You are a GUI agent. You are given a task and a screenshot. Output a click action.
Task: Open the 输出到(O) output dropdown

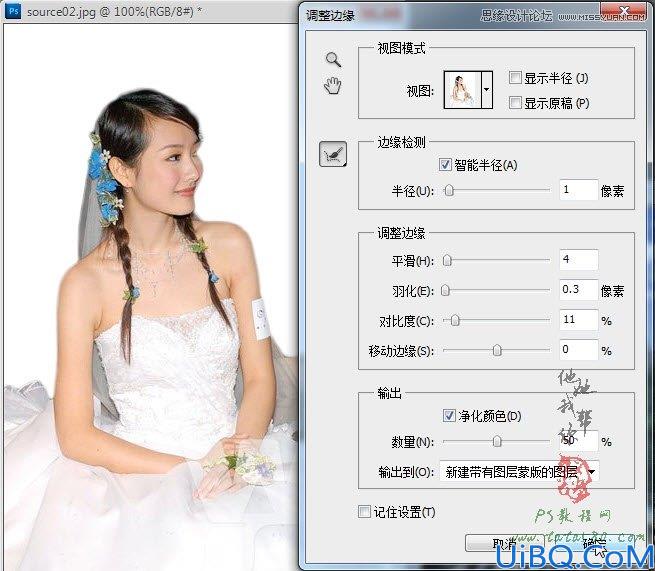pos(519,472)
